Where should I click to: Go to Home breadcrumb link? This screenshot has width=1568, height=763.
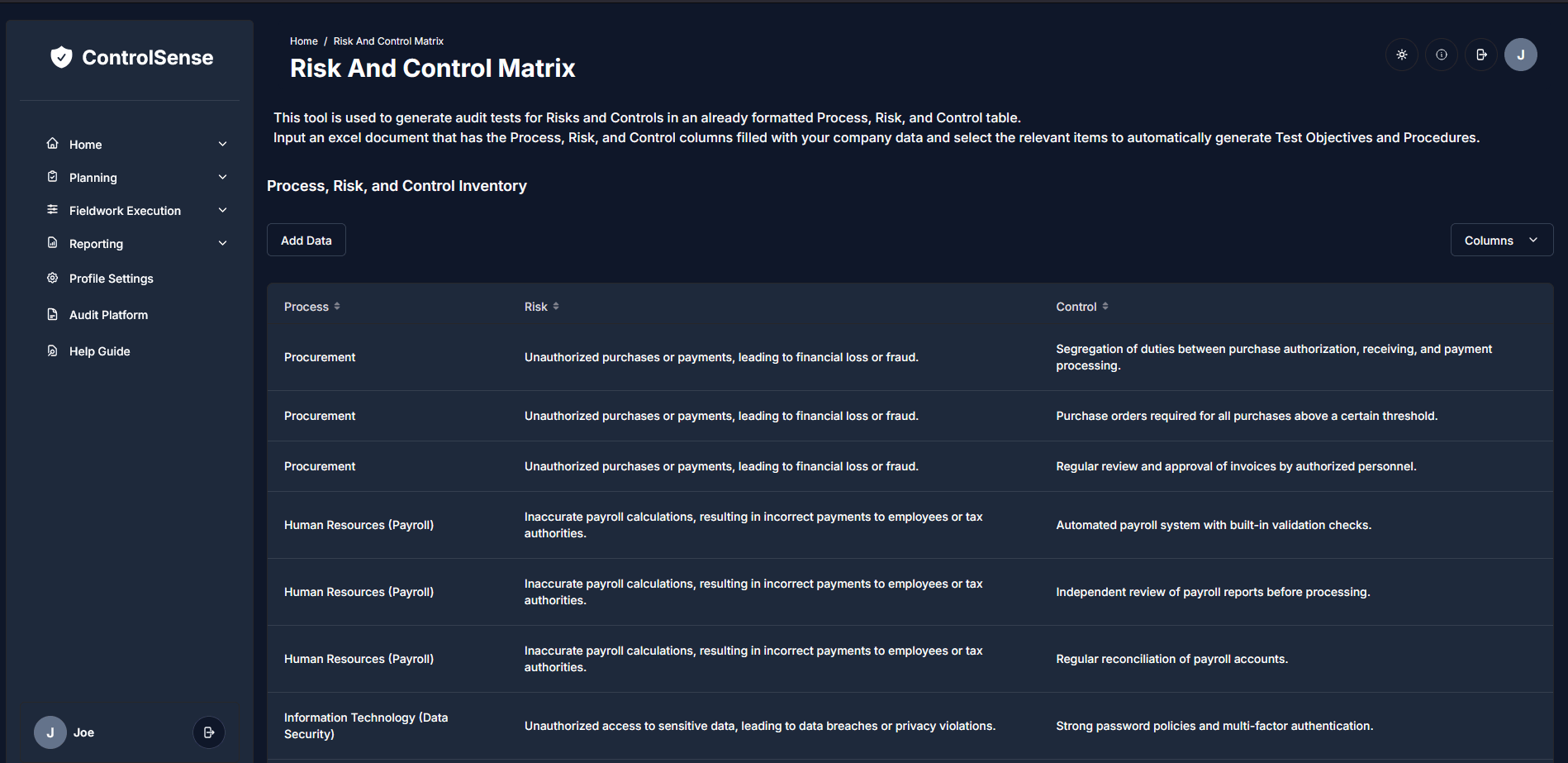[x=303, y=41]
